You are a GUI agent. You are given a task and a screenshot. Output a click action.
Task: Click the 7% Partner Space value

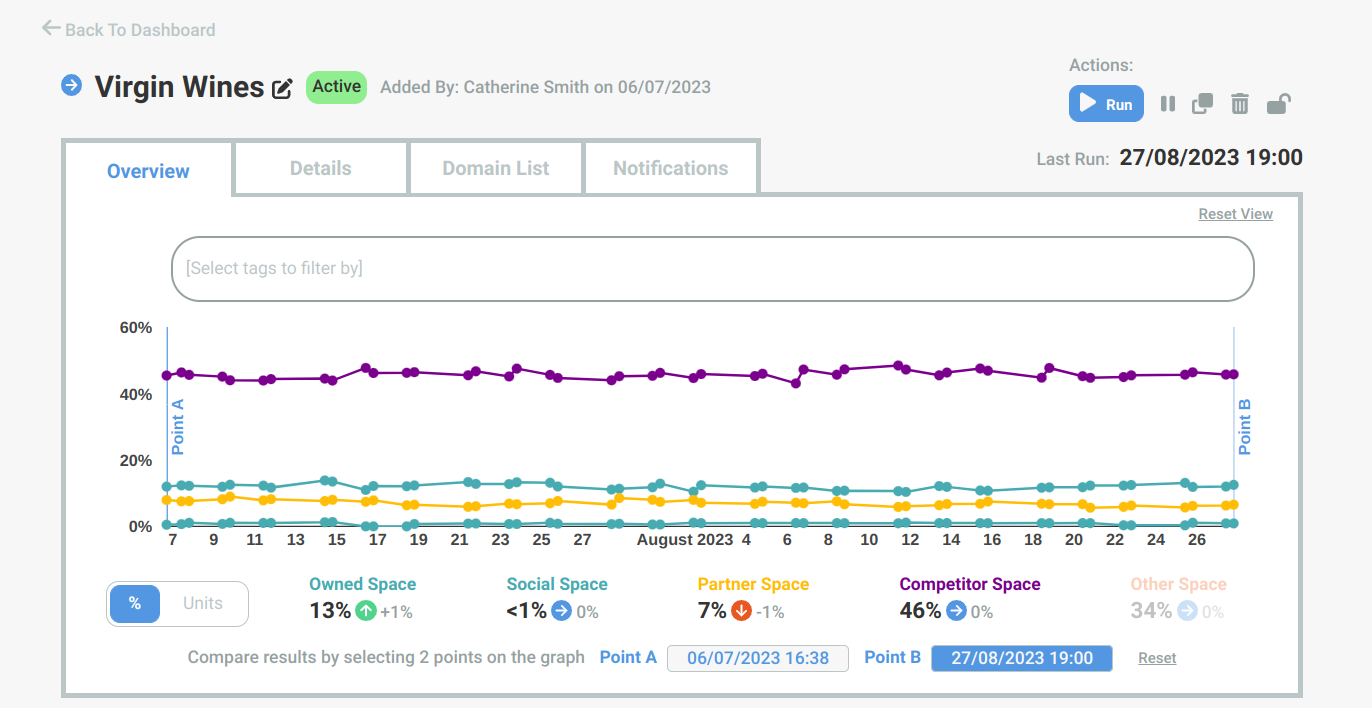point(712,610)
